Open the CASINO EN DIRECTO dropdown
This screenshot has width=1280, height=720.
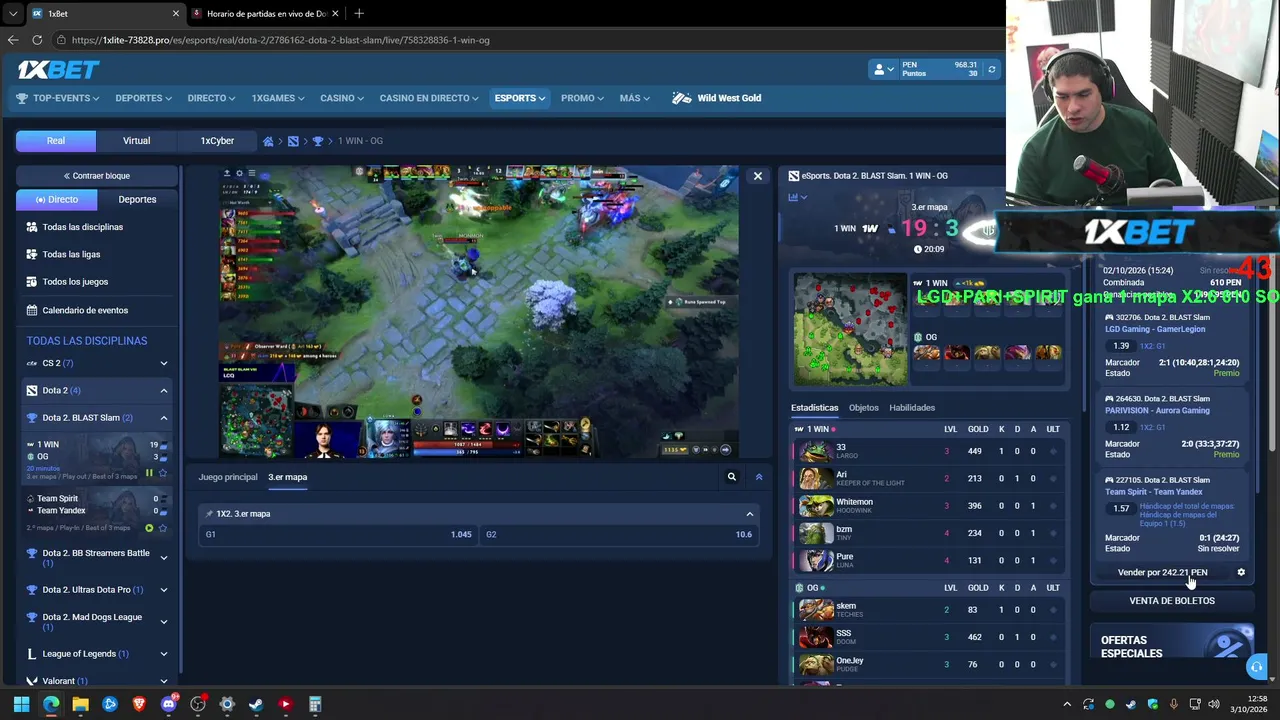tap(429, 98)
